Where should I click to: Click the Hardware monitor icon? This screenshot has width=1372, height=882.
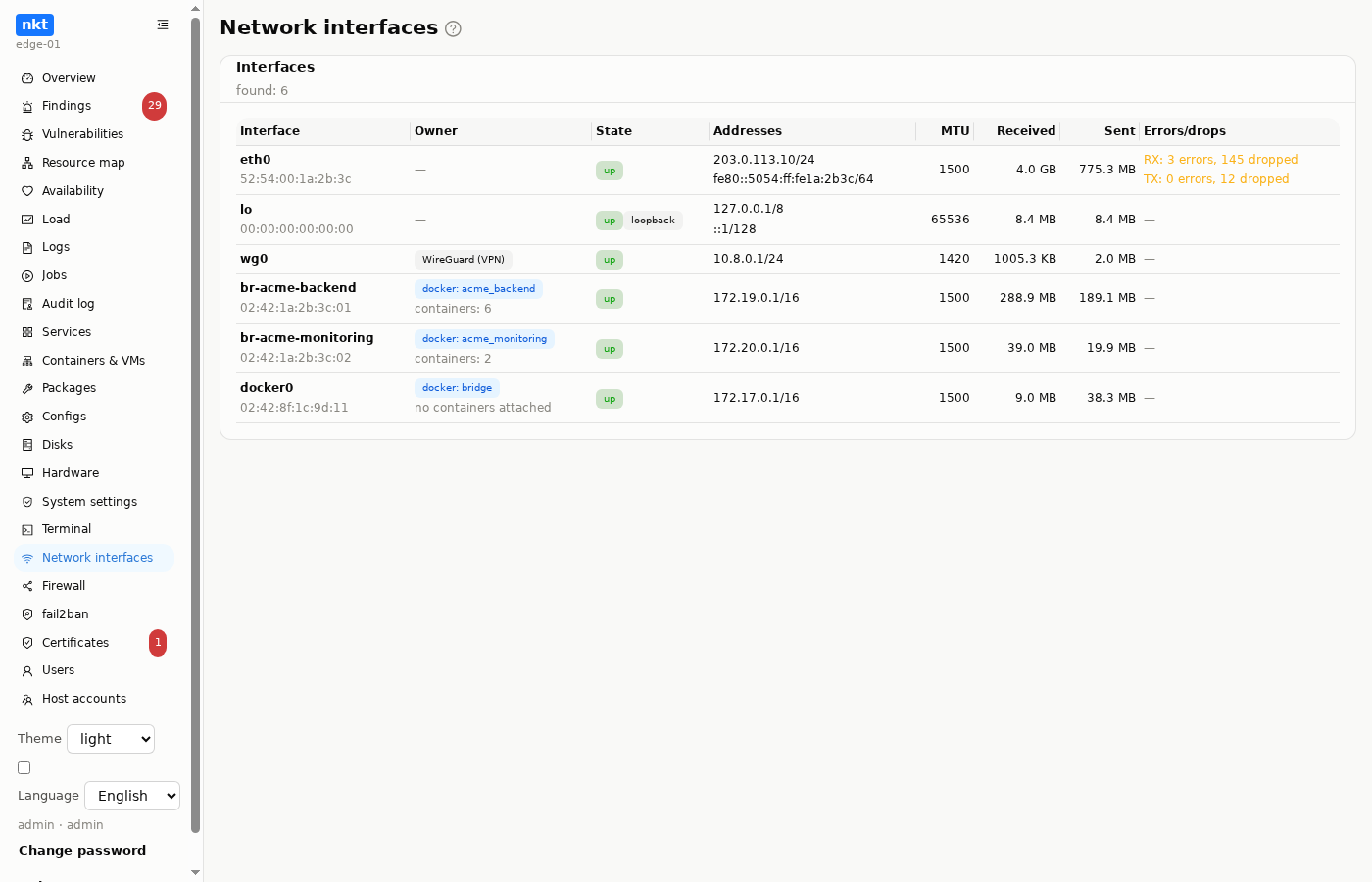coord(27,473)
